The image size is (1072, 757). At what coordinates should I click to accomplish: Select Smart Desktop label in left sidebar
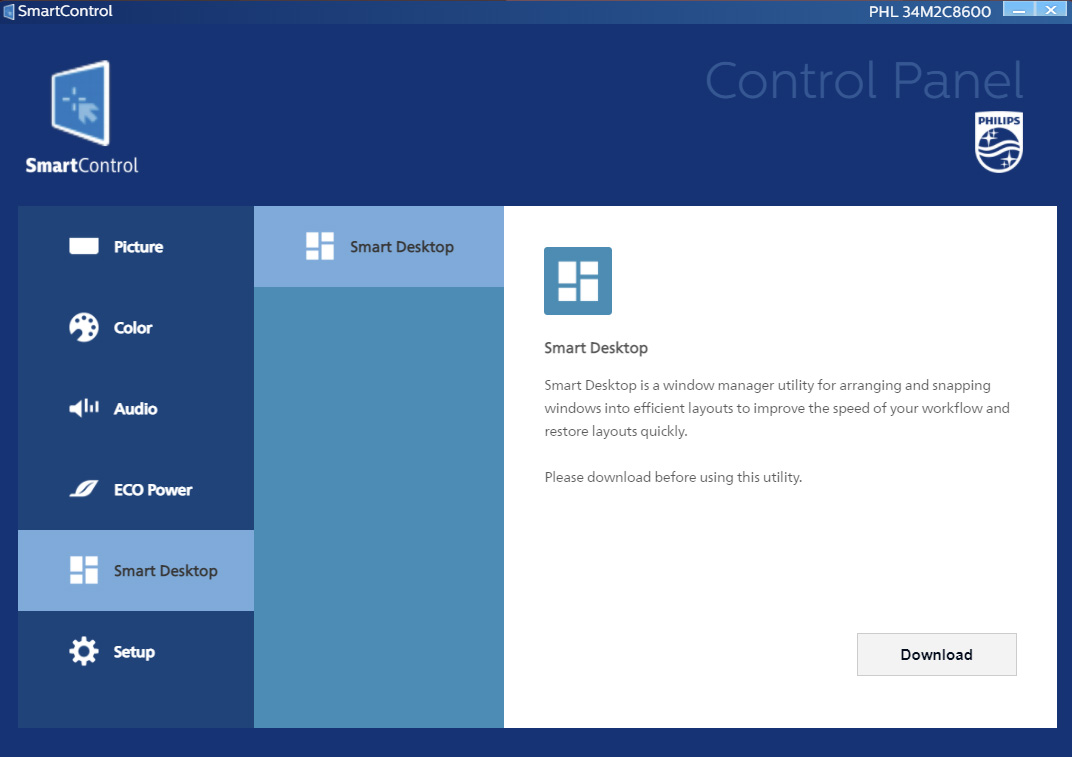(165, 571)
